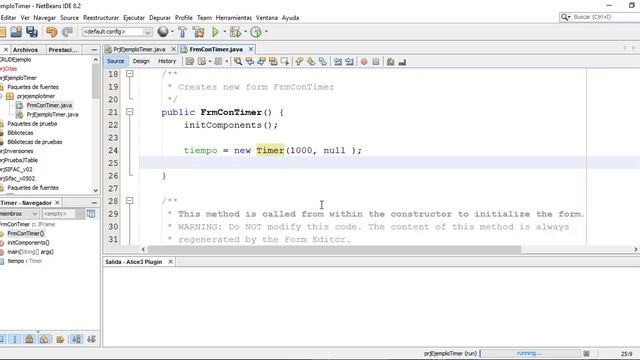Click the Redo arrow icon
This screenshot has width=640, height=360.
point(67,32)
